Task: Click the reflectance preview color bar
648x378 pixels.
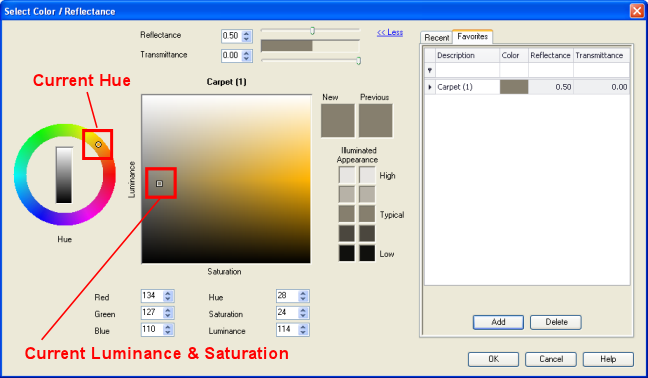Action: [x=310, y=46]
